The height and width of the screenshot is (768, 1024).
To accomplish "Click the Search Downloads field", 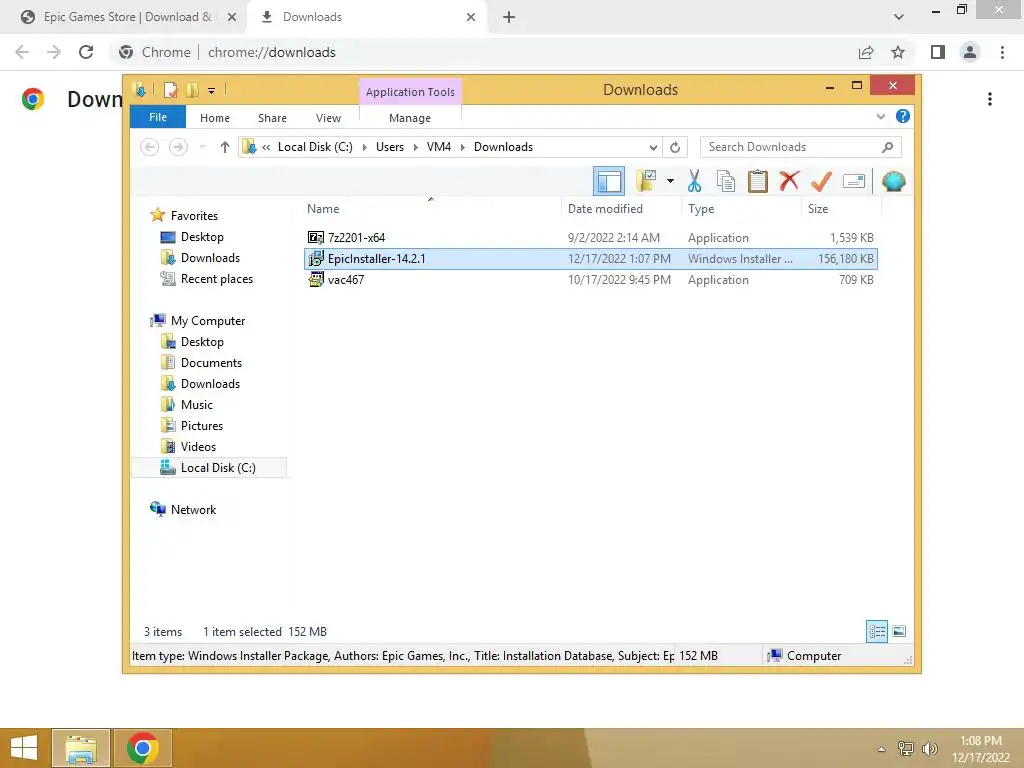I will click(801, 147).
